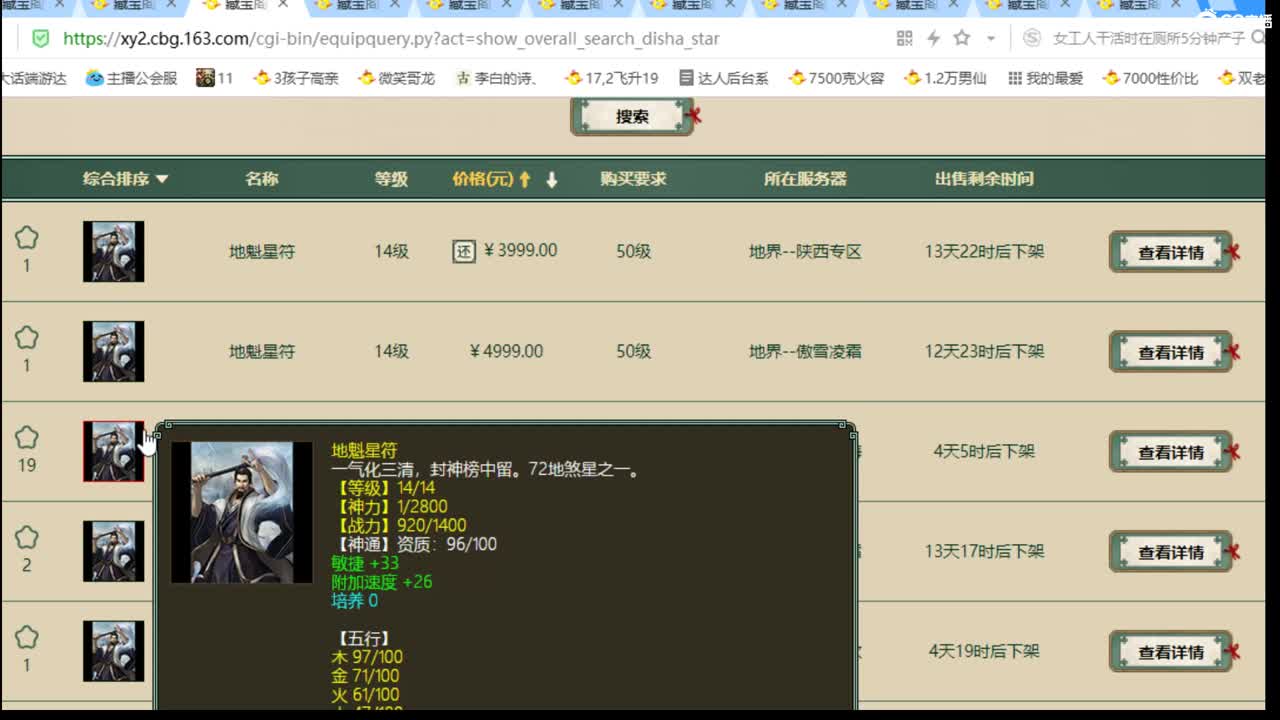The image size is (1280, 720).
Task: Open the red-bordered item thumbnail
Action: [x=113, y=451]
